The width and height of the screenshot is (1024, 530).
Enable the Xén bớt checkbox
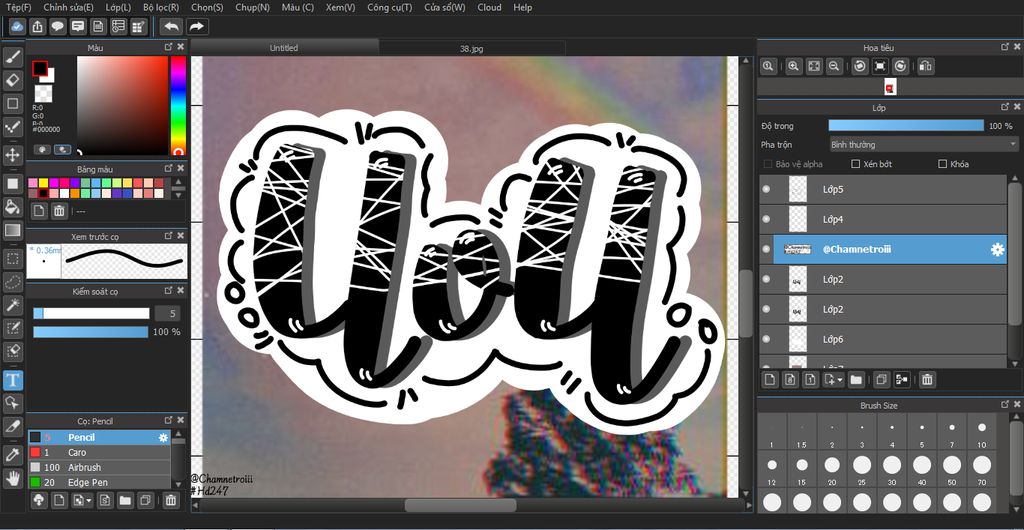pyautogui.click(x=856, y=164)
